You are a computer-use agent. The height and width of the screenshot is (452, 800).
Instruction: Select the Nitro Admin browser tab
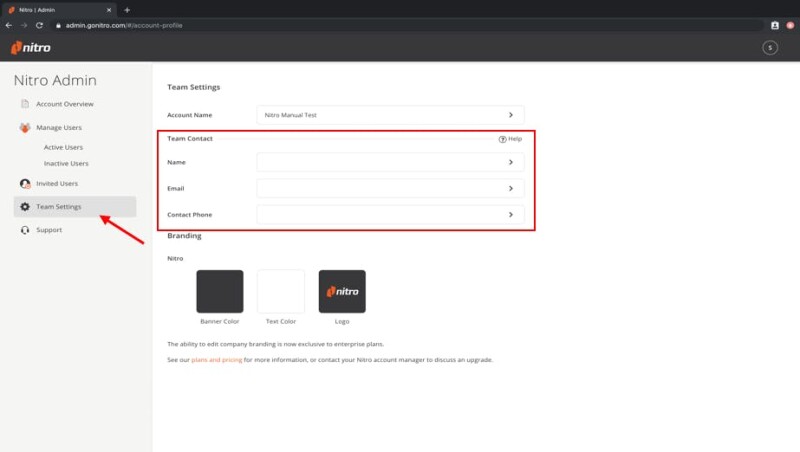[60, 10]
